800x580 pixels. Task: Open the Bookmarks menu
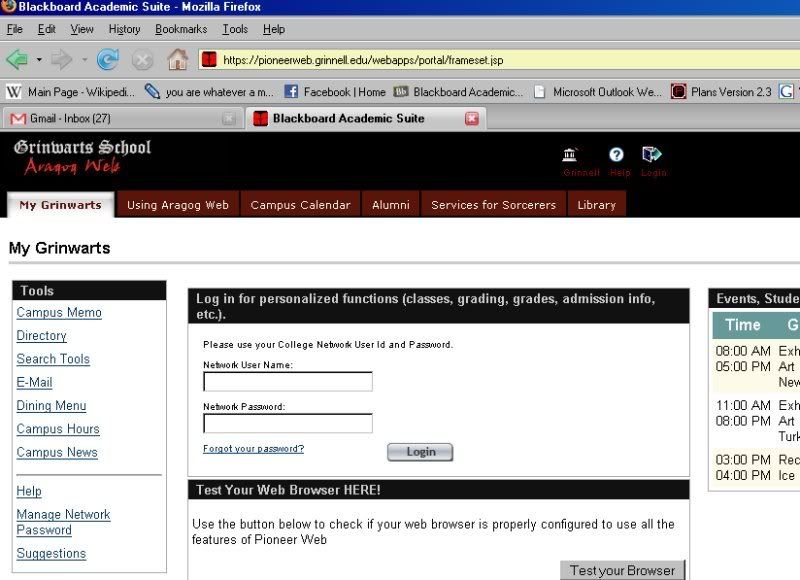point(181,29)
